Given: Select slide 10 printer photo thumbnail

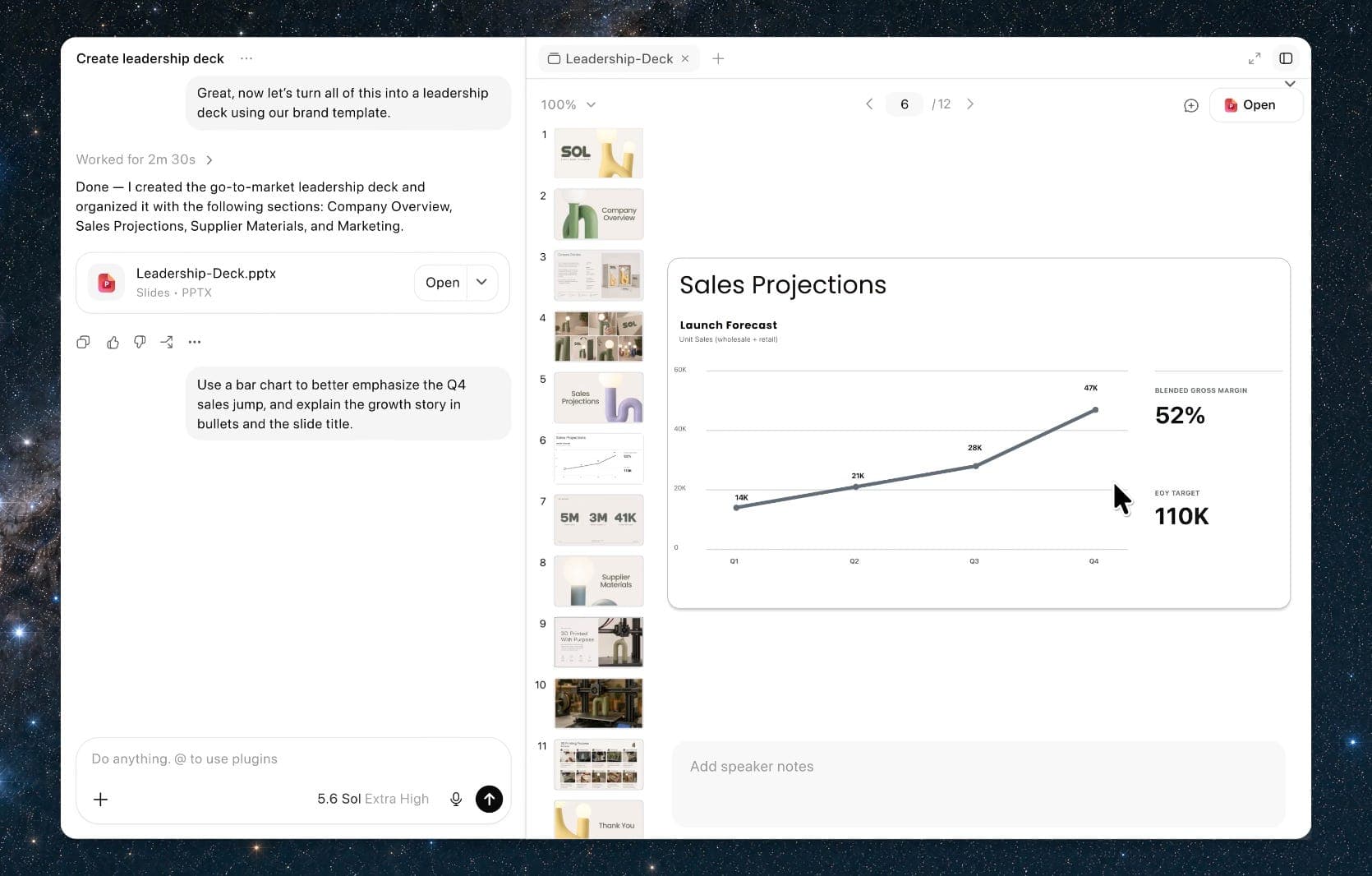Looking at the screenshot, I should [x=599, y=703].
